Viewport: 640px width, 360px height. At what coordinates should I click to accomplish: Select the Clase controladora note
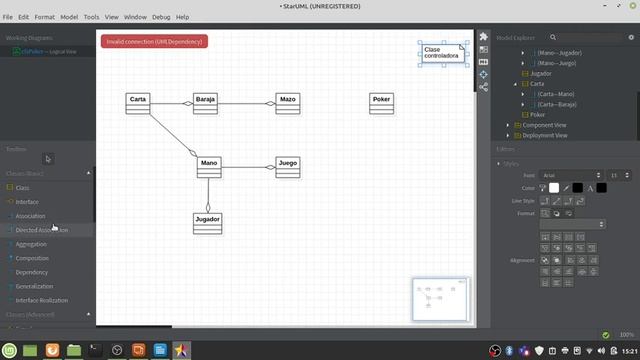point(443,53)
